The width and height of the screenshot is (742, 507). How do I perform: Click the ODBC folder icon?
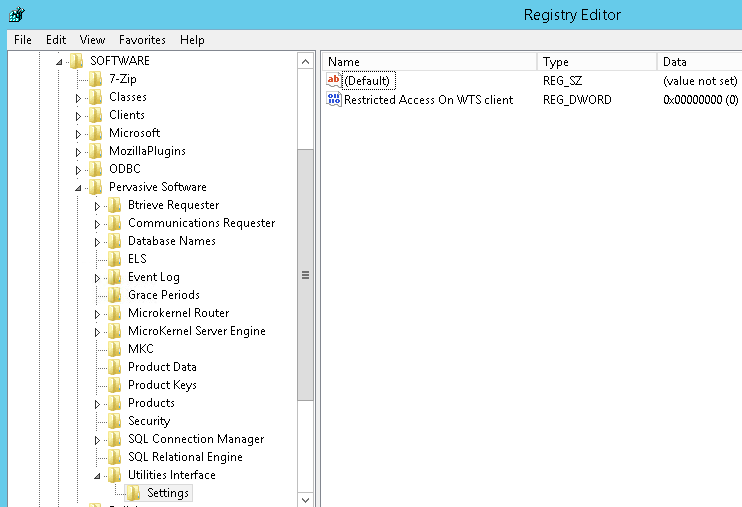coord(95,169)
